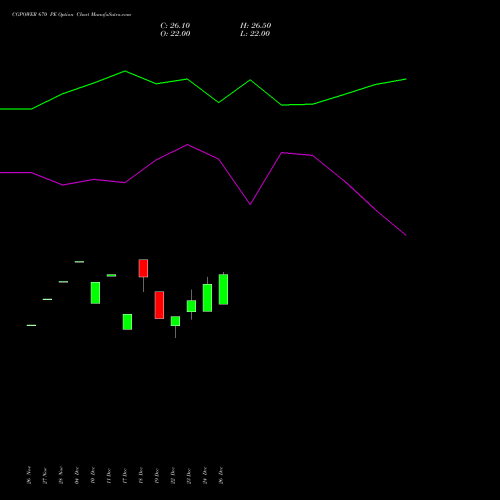Click the 24 Dec date label
The height and width of the screenshot is (500, 500).
205,475
